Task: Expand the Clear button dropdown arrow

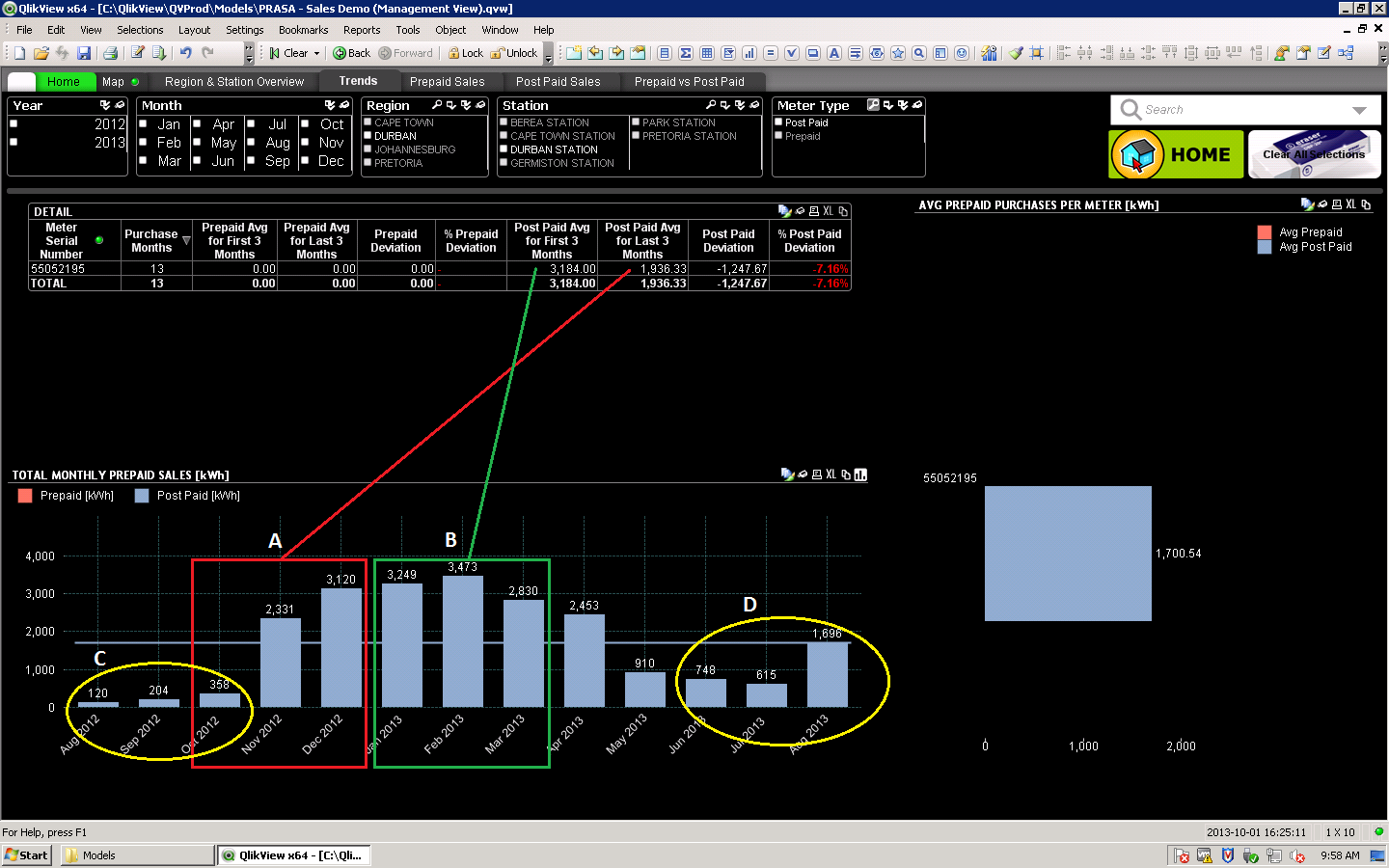Action: pos(316,54)
